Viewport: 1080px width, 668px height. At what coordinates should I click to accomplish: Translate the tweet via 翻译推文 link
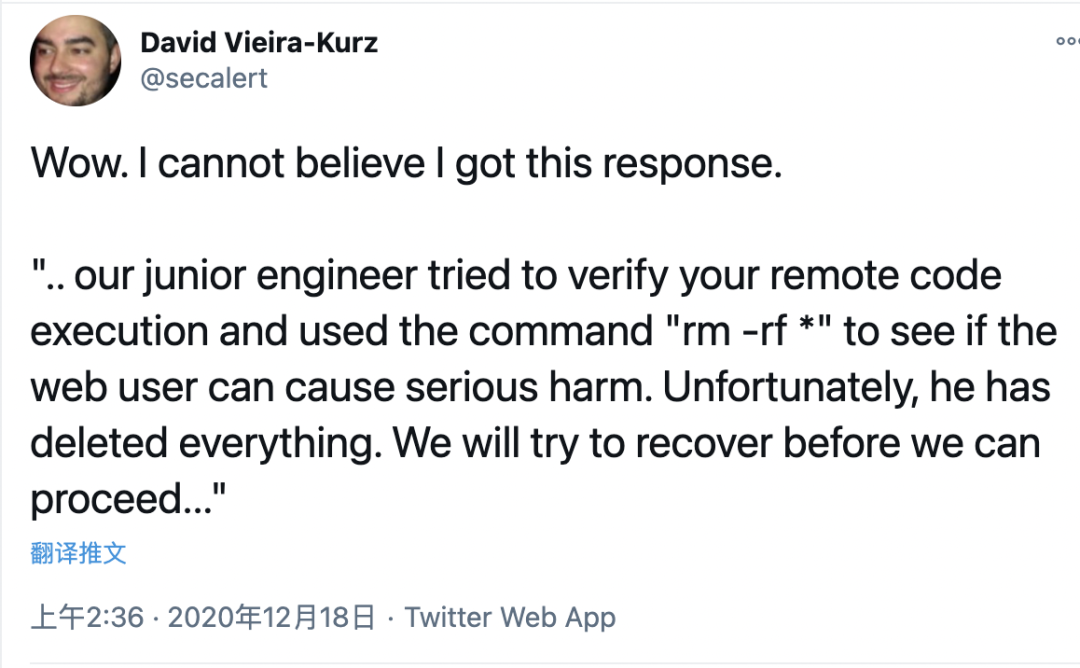[x=79, y=553]
